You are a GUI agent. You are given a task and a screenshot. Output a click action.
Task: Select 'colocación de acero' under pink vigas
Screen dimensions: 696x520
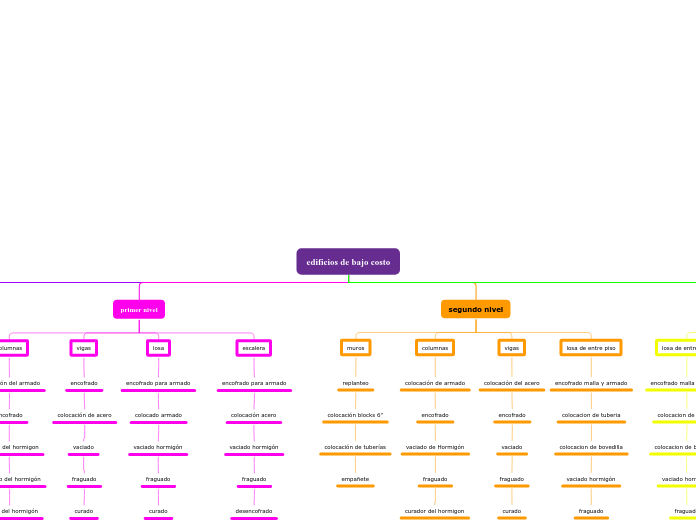click(x=84, y=415)
